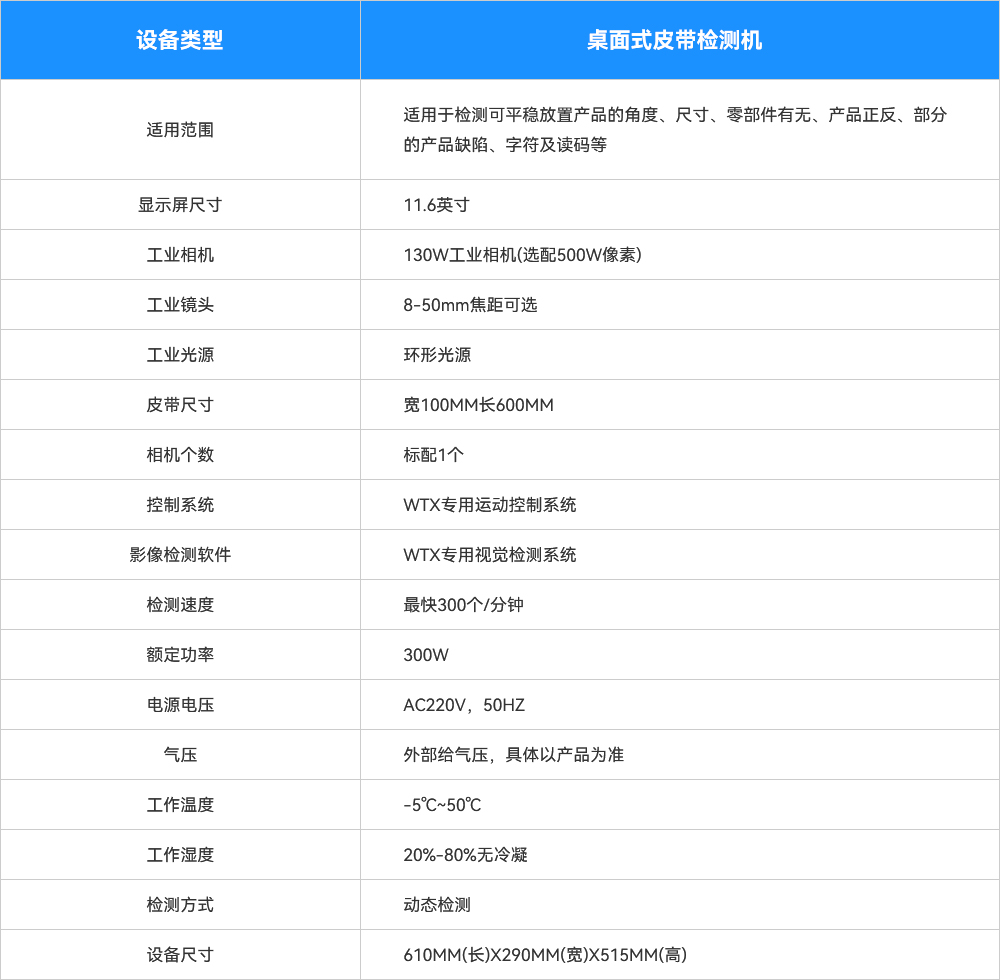The height and width of the screenshot is (980, 1000).
Task: Click the -5℃~50℃ value
Action: pos(442,805)
